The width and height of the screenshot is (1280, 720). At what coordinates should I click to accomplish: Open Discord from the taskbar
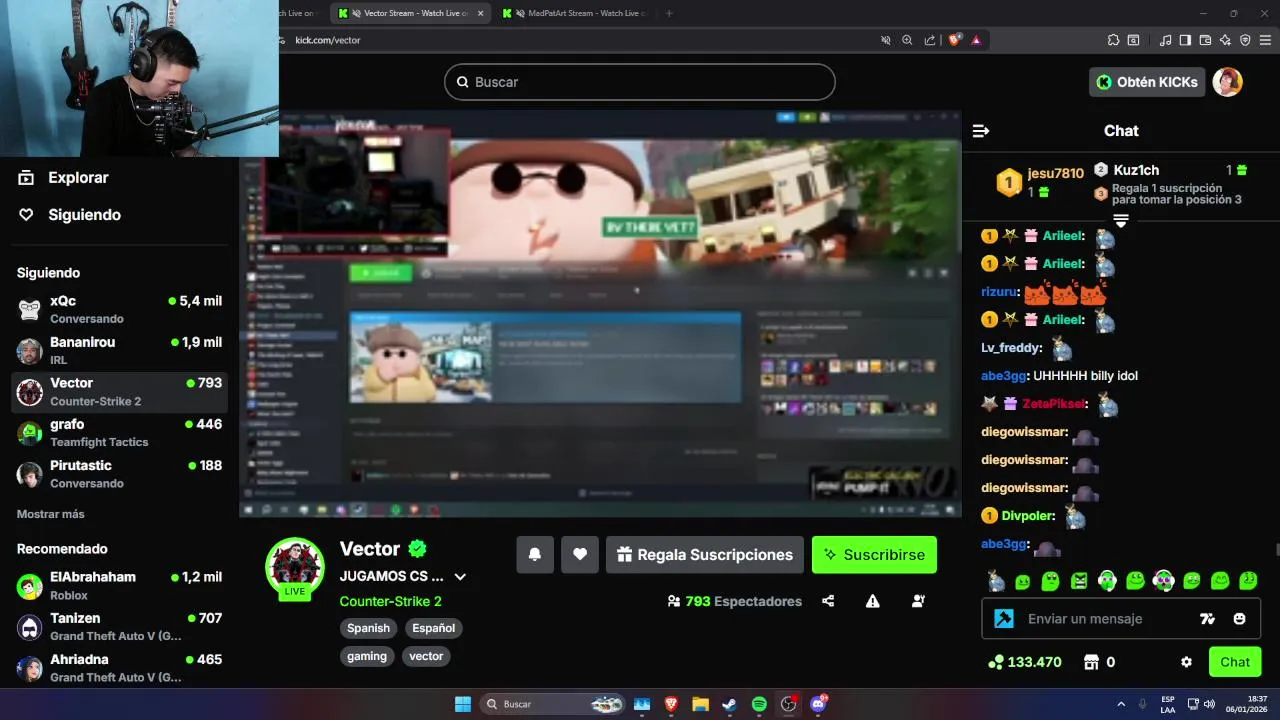pyautogui.click(x=819, y=704)
